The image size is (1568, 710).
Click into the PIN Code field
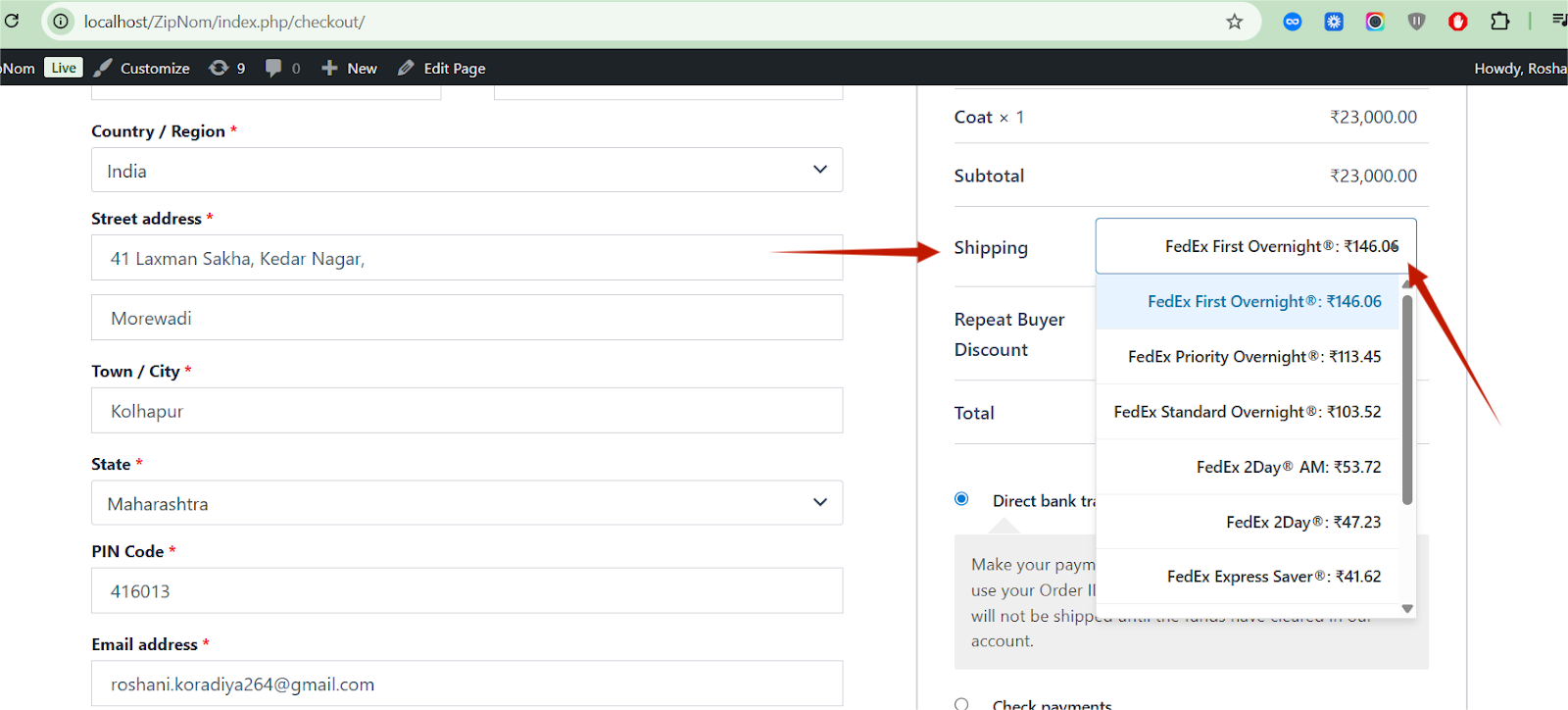pos(466,591)
